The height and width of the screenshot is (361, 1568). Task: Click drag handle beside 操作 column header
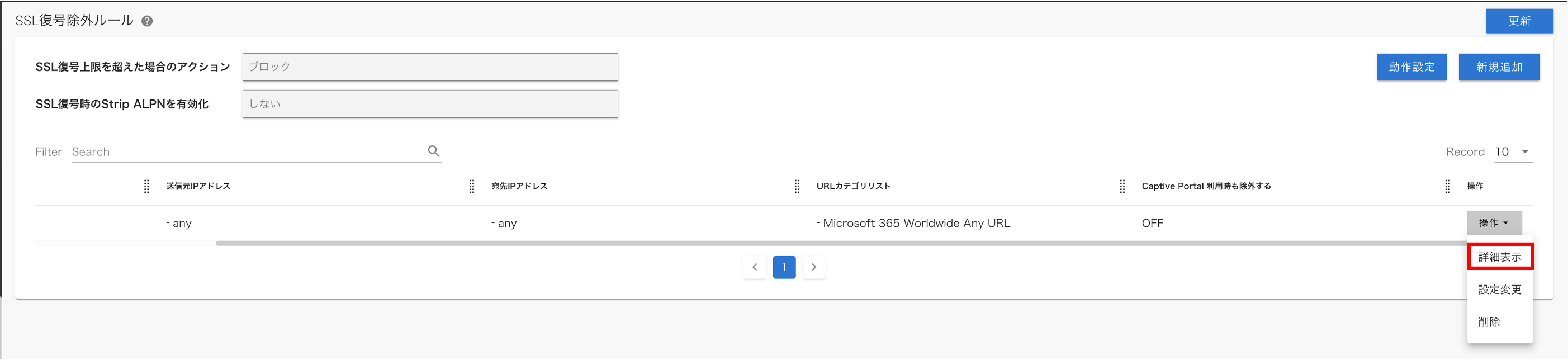tap(1447, 186)
